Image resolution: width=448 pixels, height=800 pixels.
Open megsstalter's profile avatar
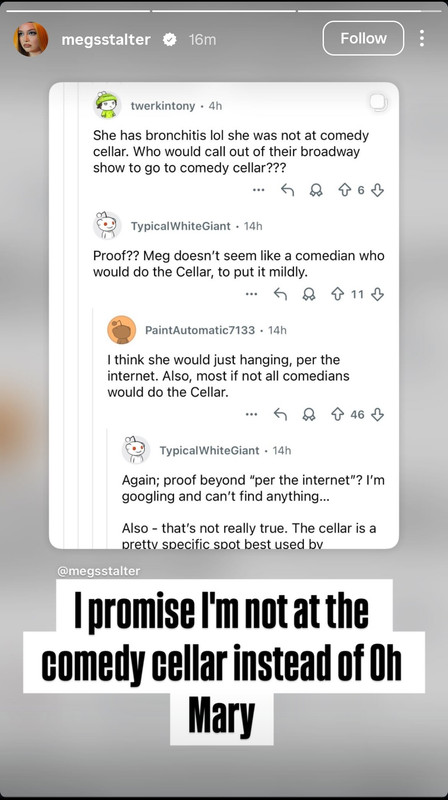point(31,39)
